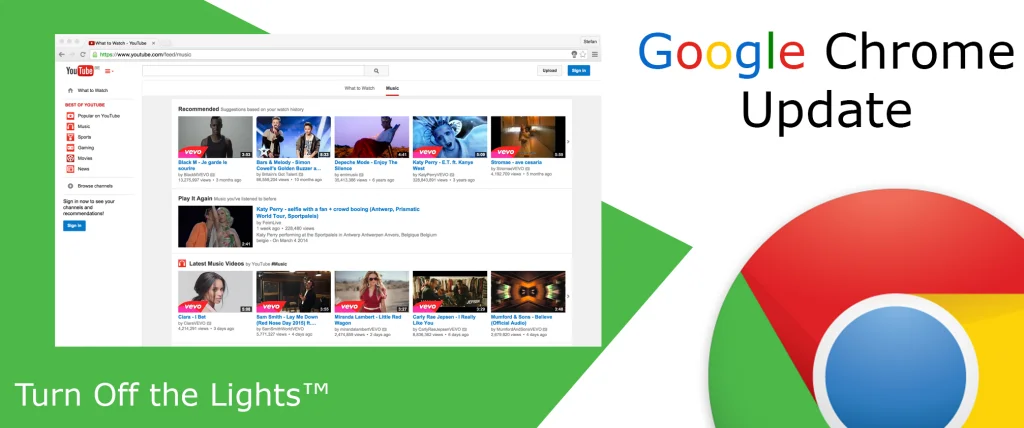Open Browse channels link
The height and width of the screenshot is (428, 1024).
coord(95,186)
